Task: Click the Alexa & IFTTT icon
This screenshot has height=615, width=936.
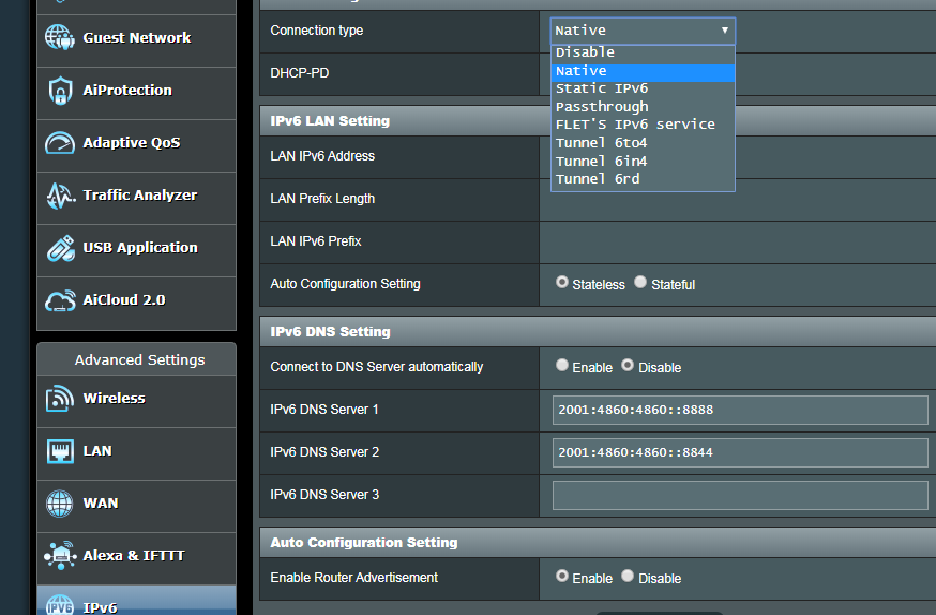Action: (60, 555)
